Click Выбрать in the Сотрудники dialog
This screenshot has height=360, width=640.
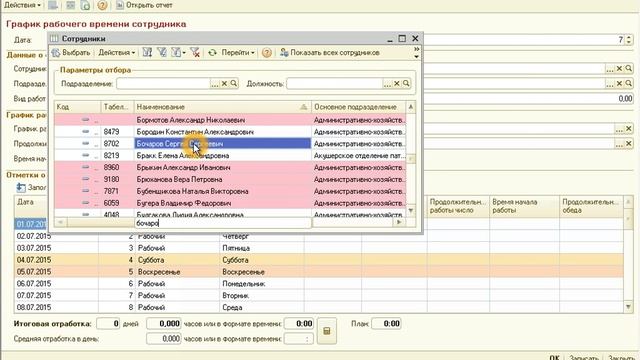pos(71,53)
